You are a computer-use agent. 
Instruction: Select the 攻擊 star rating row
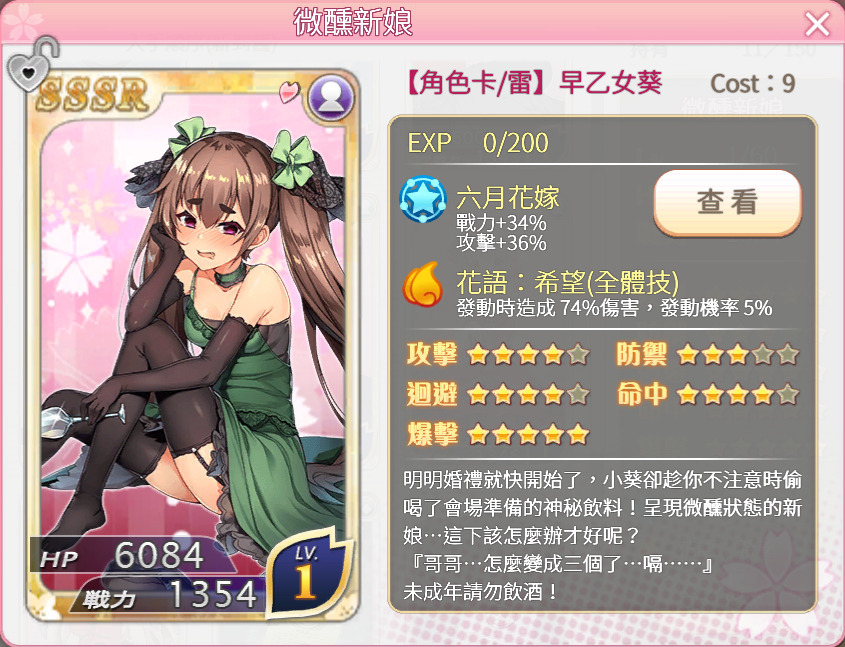click(498, 354)
